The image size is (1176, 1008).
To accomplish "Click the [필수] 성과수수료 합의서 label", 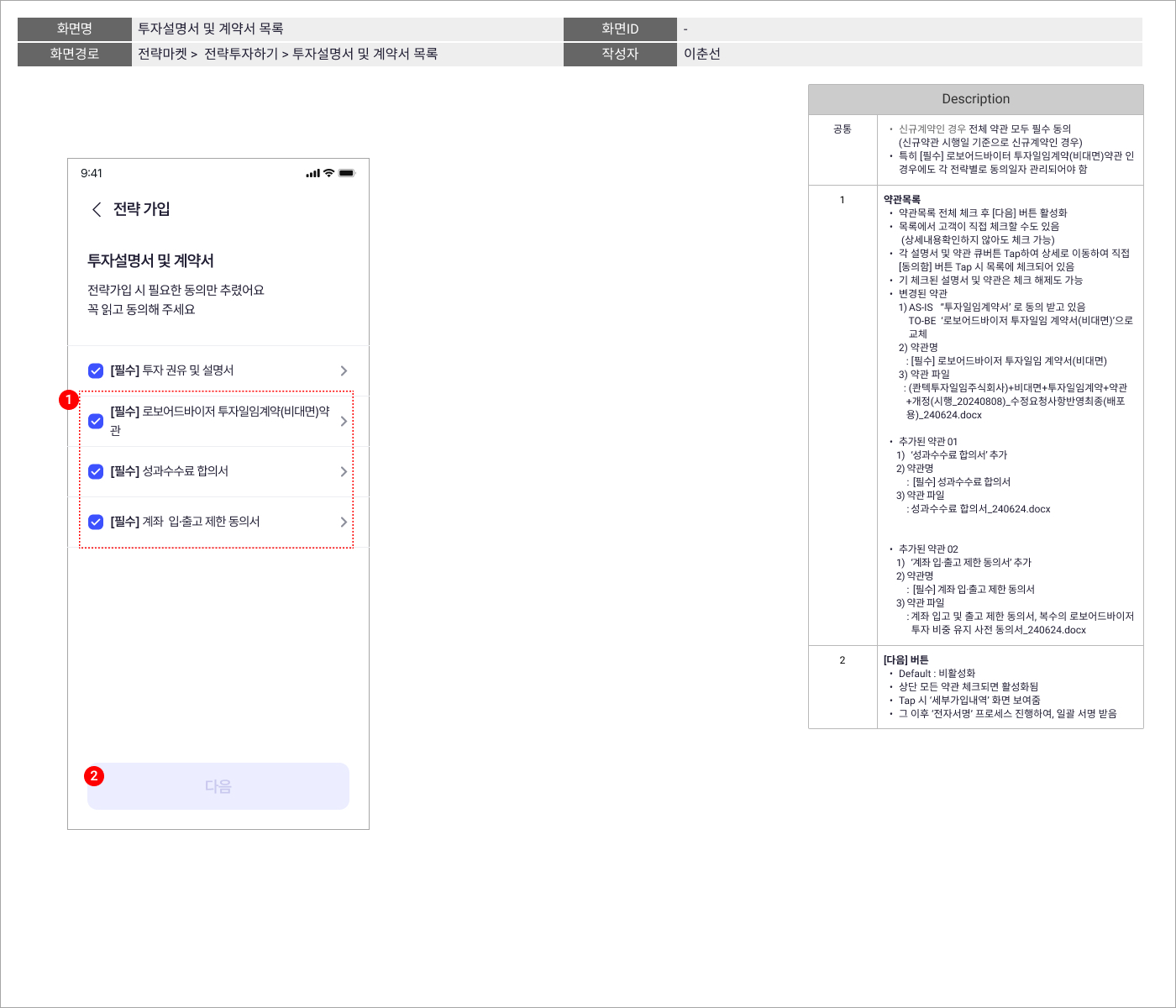I will pyautogui.click(x=170, y=471).
